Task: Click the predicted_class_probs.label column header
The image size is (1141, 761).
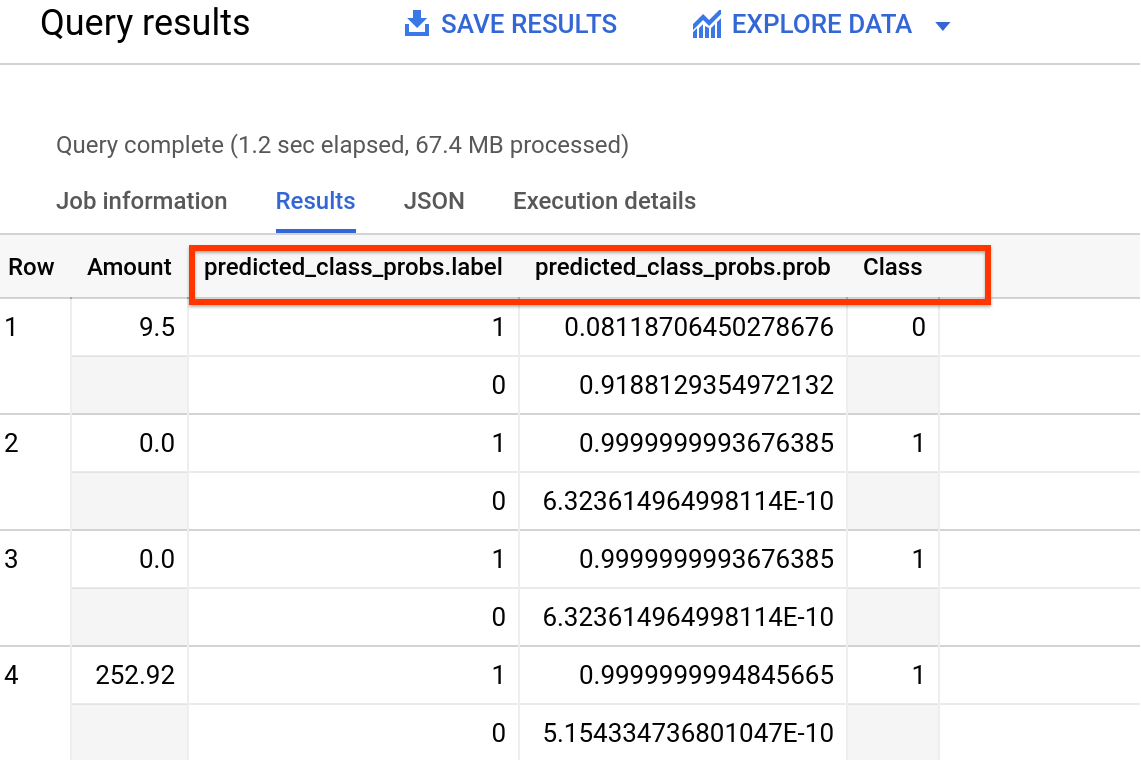Action: pos(353,267)
